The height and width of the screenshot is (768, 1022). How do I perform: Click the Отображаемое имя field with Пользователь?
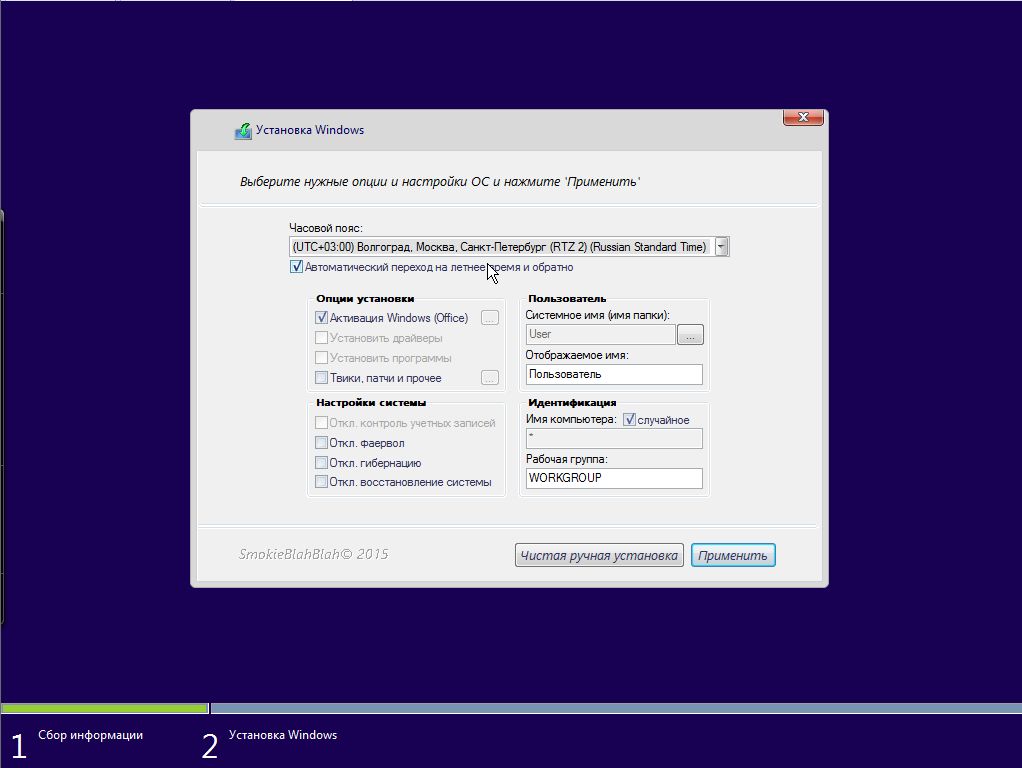click(x=614, y=374)
